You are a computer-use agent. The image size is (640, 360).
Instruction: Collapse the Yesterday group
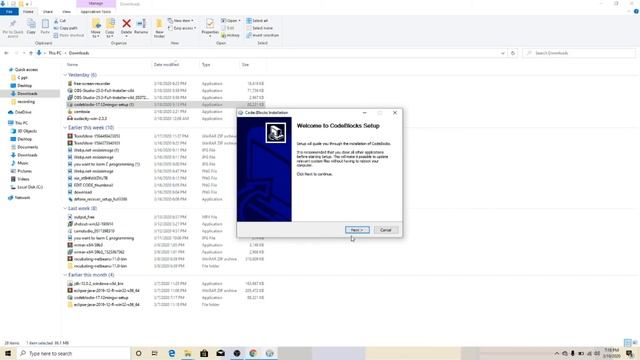[x=65, y=75]
